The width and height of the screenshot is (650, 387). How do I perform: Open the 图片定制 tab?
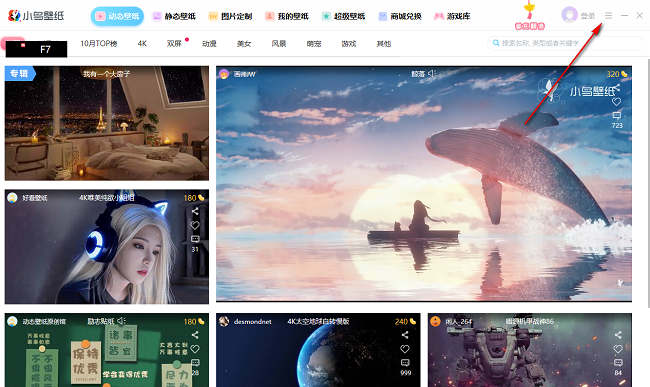230,16
